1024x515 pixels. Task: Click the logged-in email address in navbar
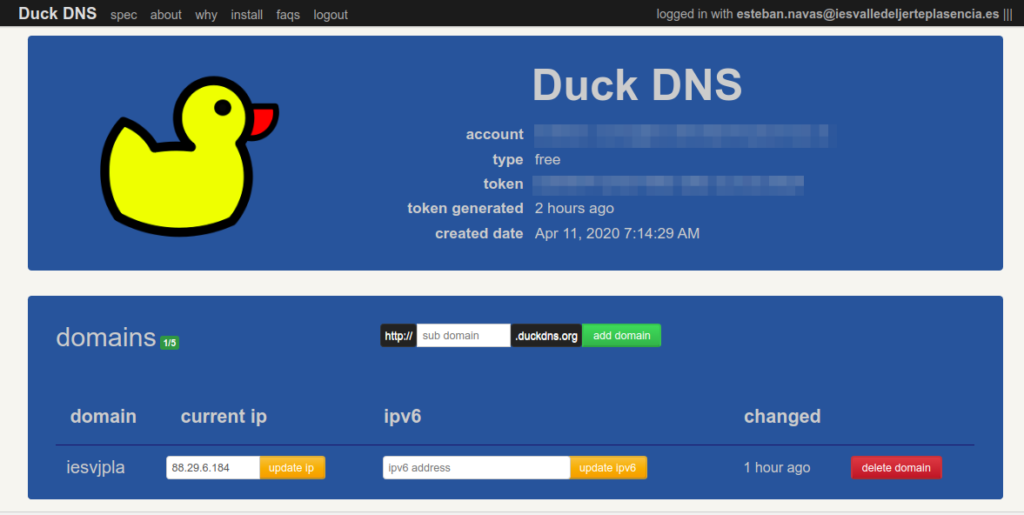tap(868, 14)
